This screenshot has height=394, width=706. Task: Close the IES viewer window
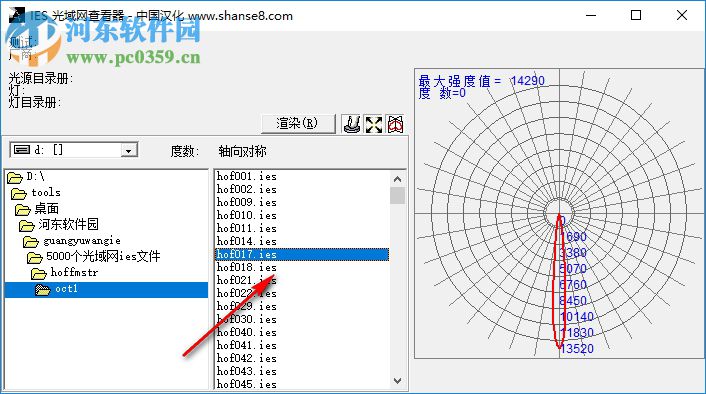[682, 15]
